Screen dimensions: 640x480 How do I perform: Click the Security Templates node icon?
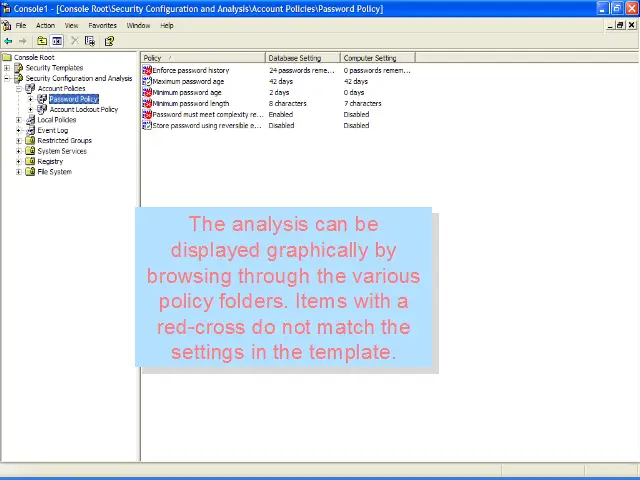pyautogui.click(x=19, y=68)
